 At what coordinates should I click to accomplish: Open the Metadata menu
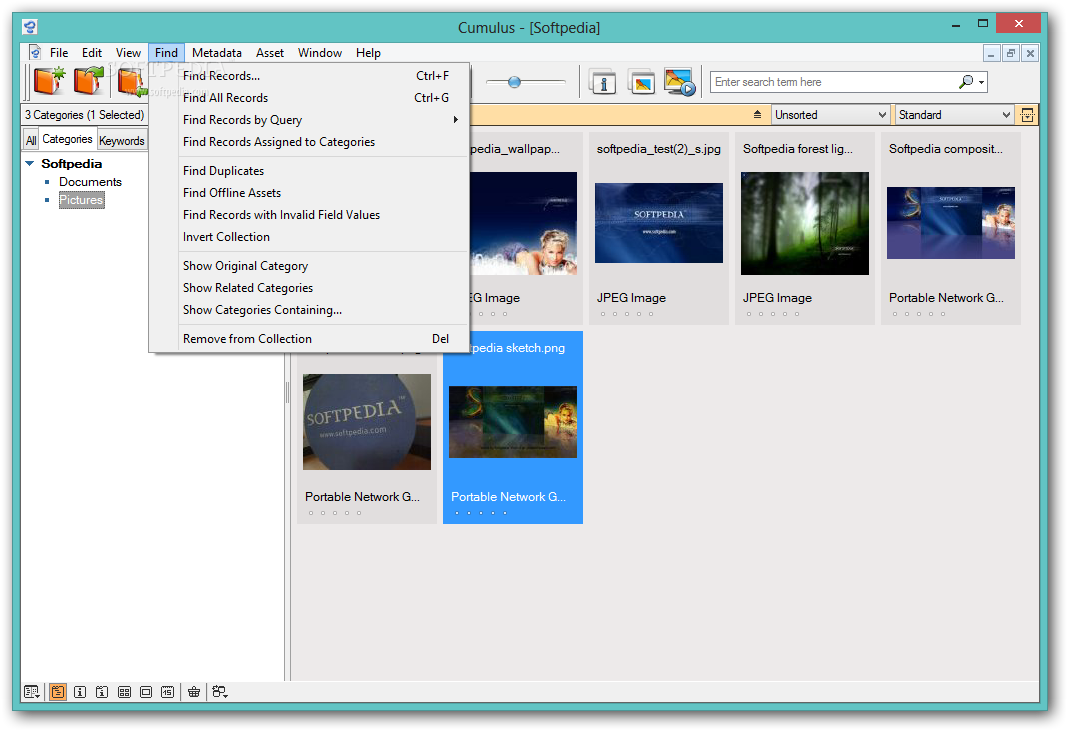pyautogui.click(x=217, y=52)
